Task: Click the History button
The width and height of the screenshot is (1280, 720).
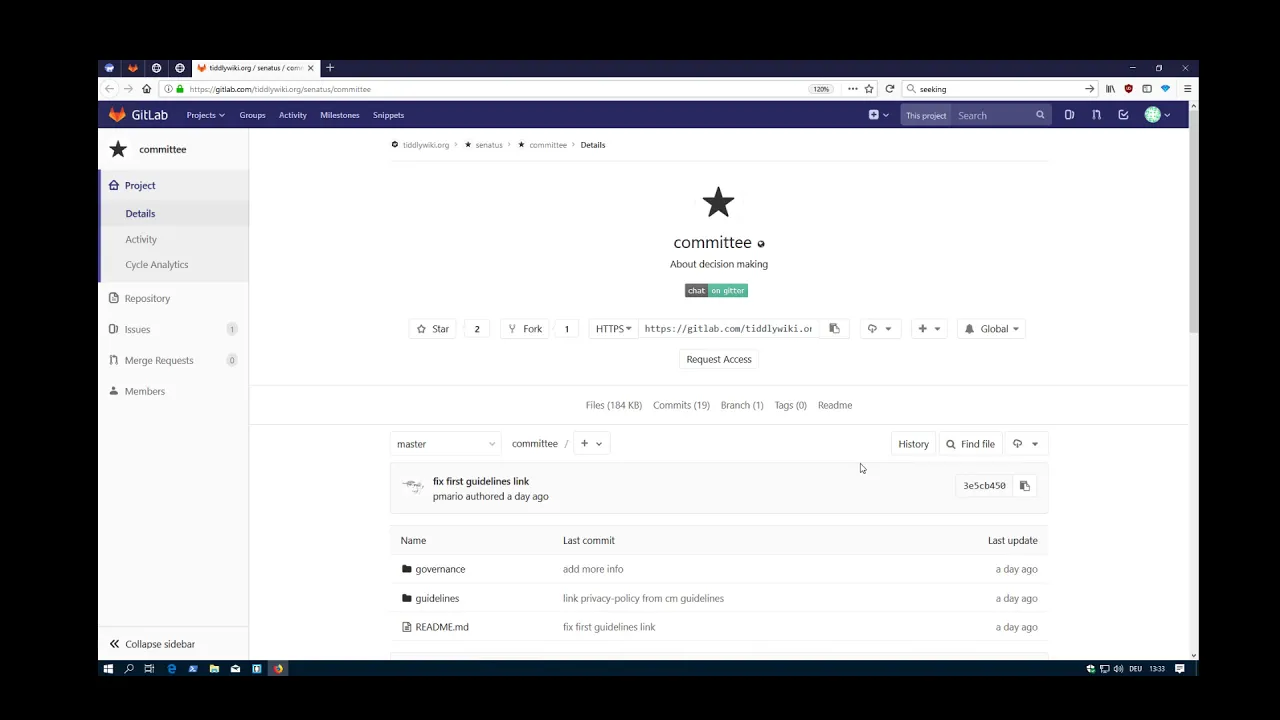Action: [913, 444]
